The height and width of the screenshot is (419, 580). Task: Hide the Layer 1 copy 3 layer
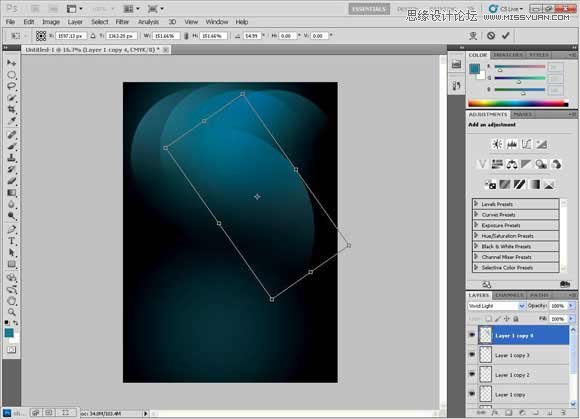coord(472,355)
